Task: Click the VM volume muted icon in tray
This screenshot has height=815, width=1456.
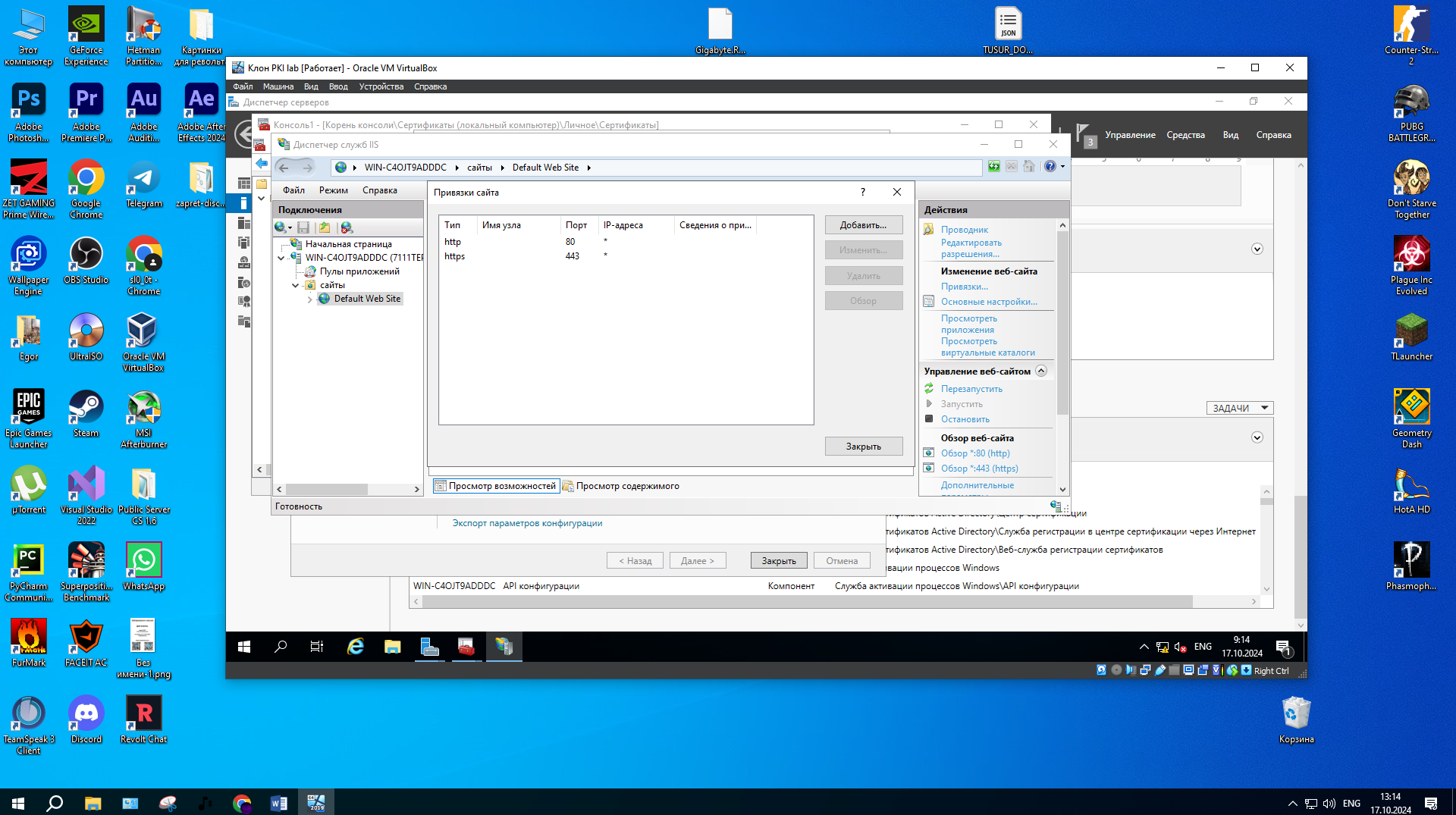Action: (x=1180, y=647)
